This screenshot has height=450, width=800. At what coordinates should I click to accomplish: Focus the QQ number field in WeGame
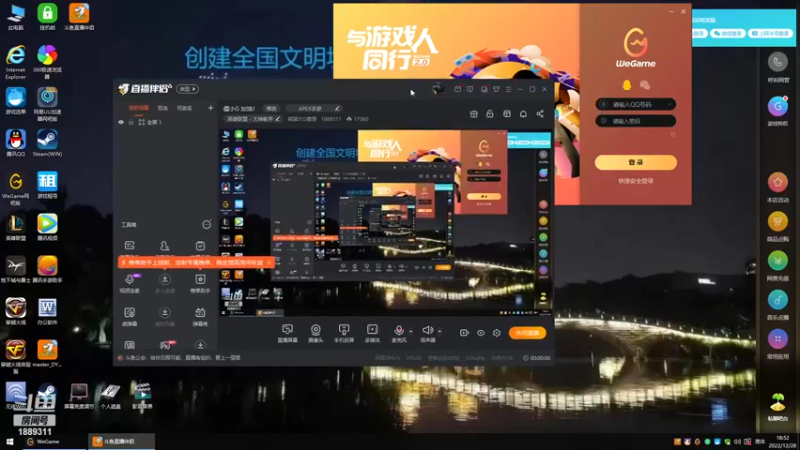click(636, 104)
